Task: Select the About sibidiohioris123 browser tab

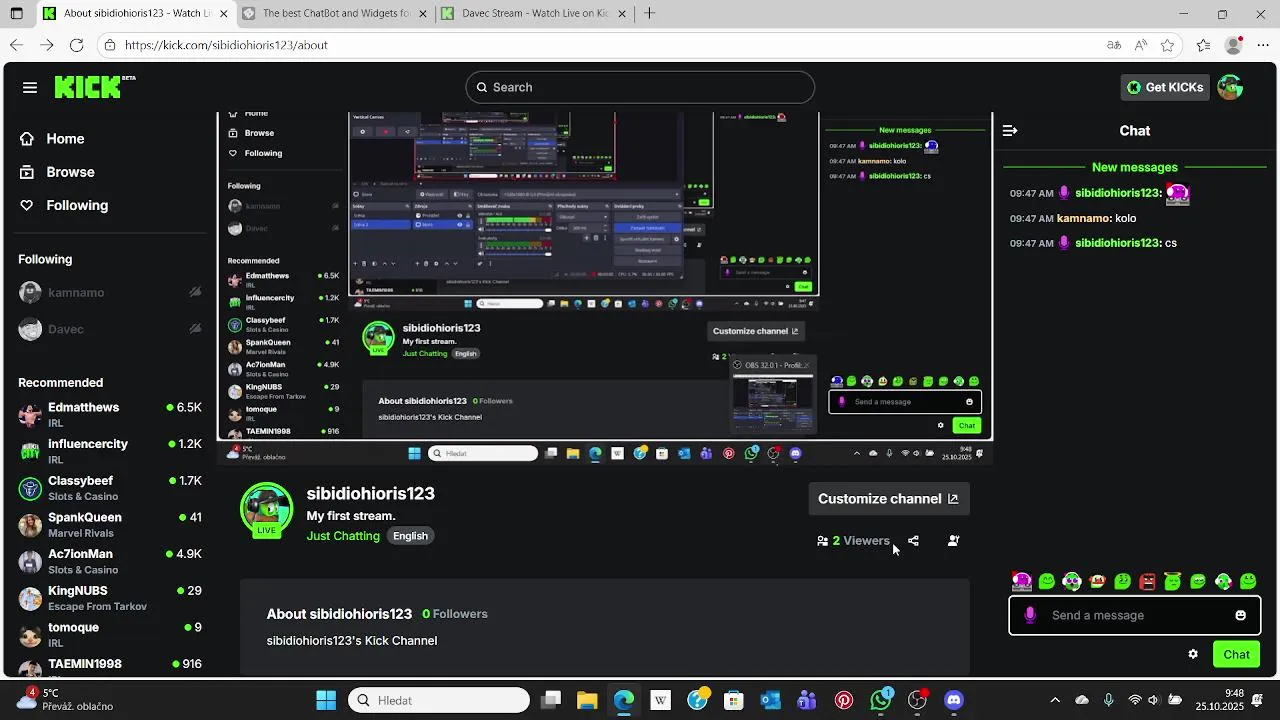Action: point(136,14)
